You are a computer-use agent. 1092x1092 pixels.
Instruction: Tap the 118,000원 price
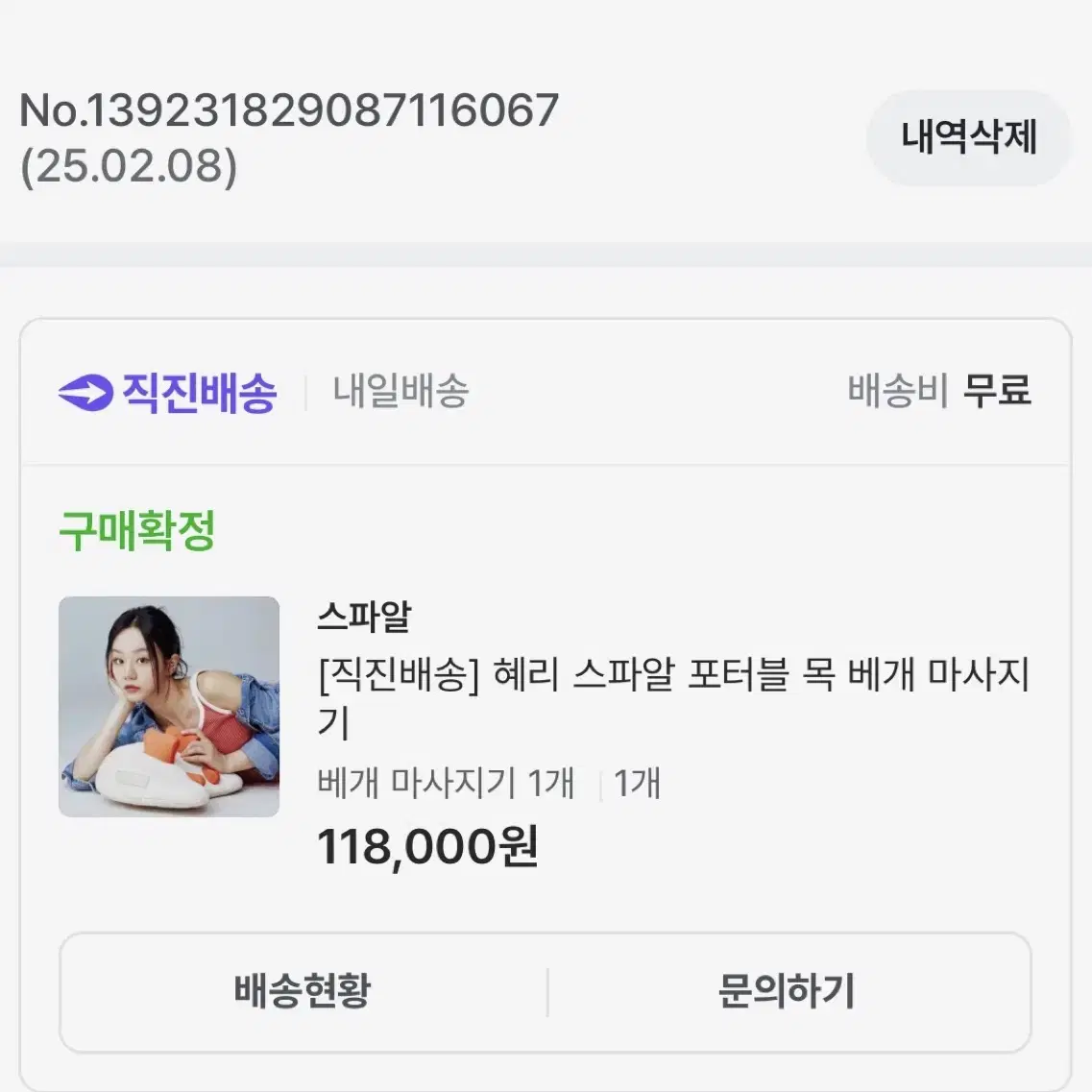[427, 847]
